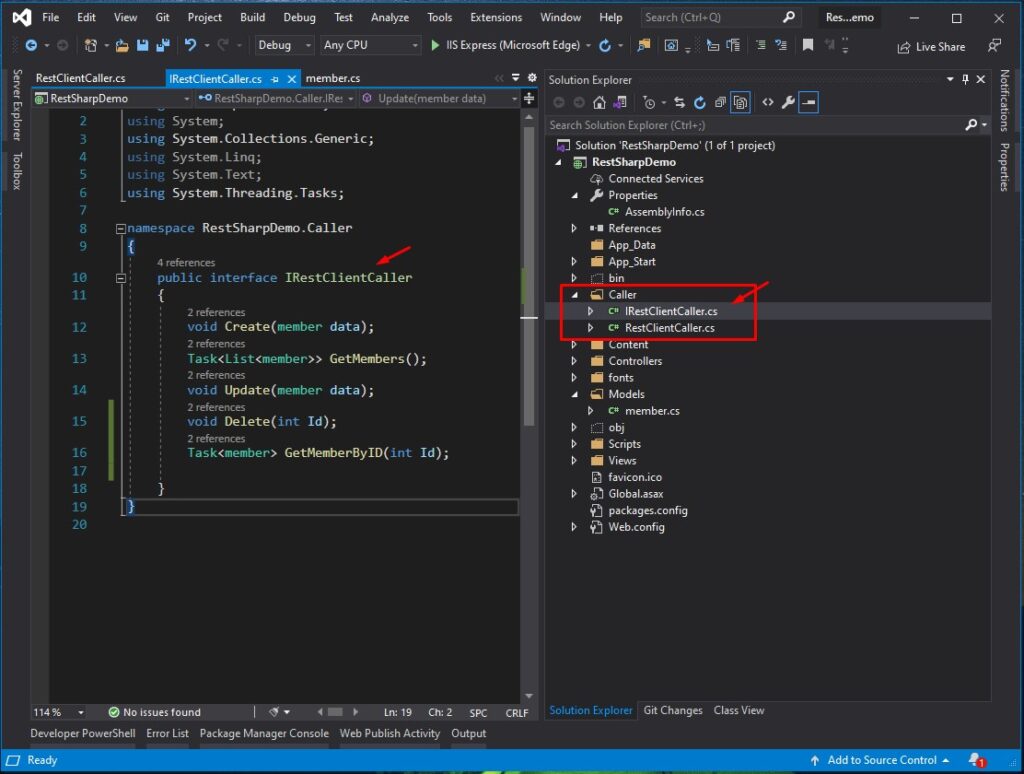Open the Any CPU platform dropdown
Viewport: 1024px width, 774px height.
pos(370,45)
